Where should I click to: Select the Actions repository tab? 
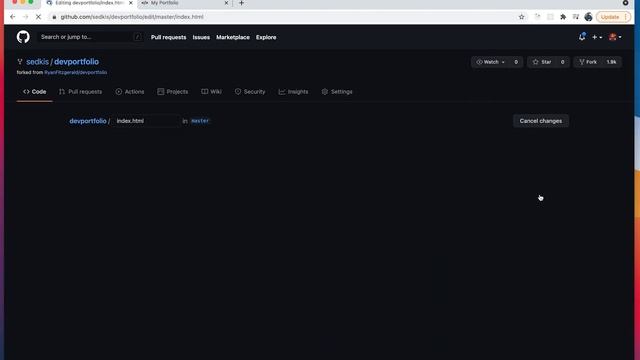pos(130,92)
